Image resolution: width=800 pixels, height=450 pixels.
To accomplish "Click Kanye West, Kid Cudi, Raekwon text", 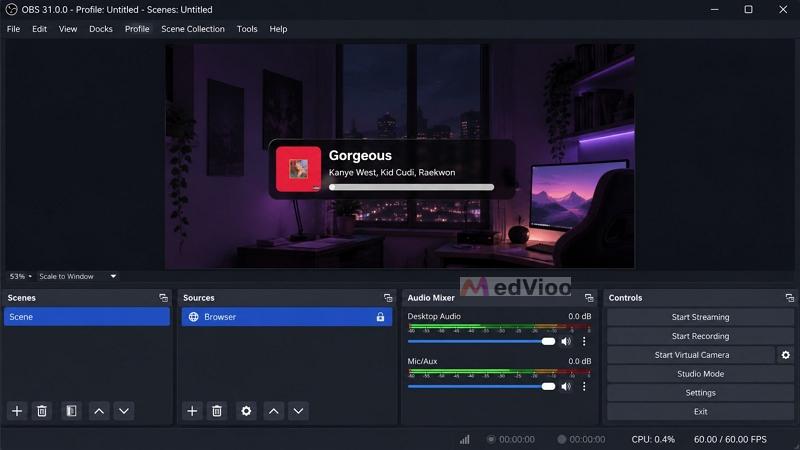I will pyautogui.click(x=392, y=172).
